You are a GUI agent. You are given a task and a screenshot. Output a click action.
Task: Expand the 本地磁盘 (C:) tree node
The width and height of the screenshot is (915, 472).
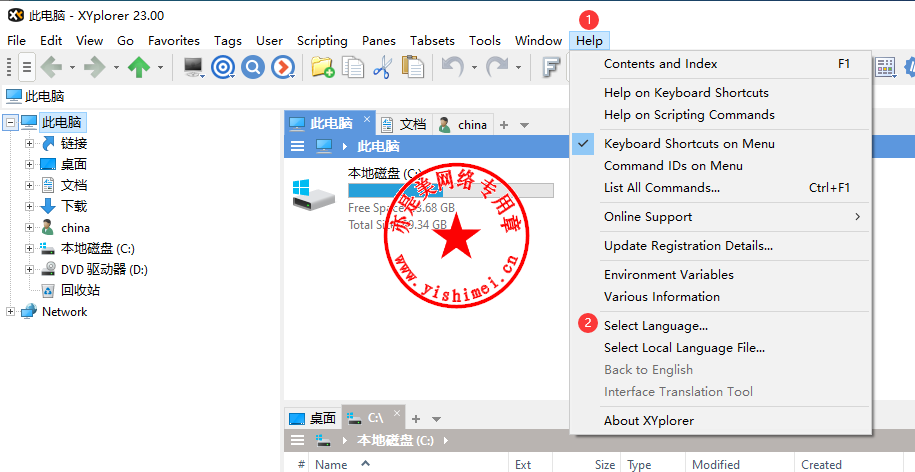point(29,249)
